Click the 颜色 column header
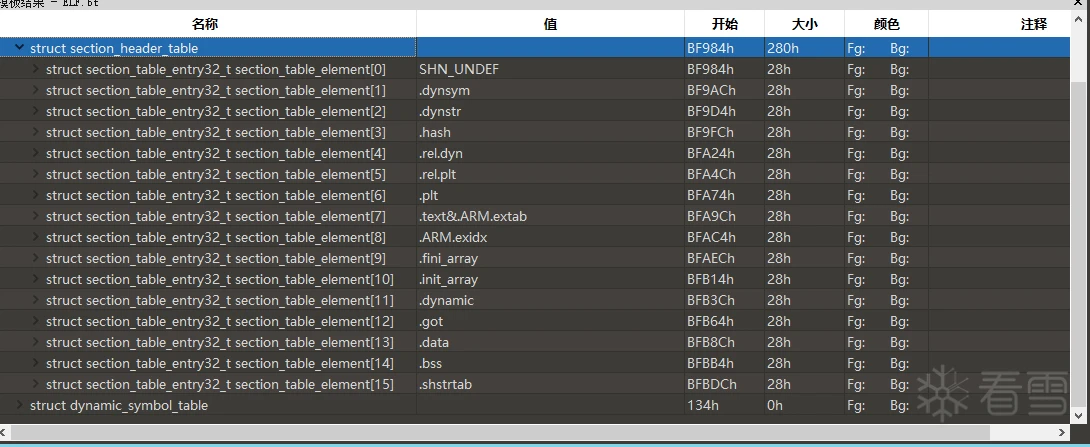Image resolution: width=1090 pixels, height=447 pixels. click(x=886, y=24)
